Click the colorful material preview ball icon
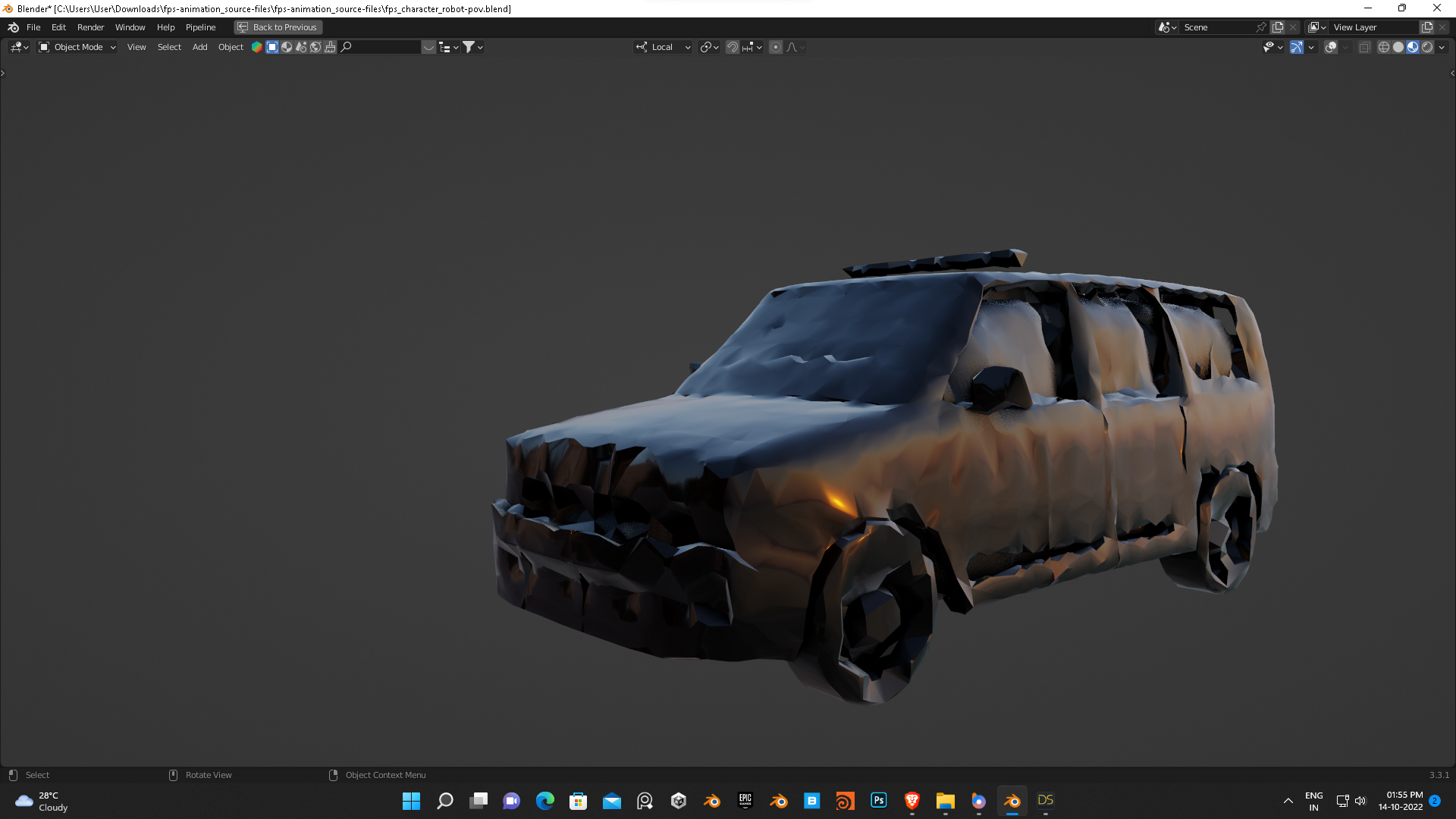 256,47
